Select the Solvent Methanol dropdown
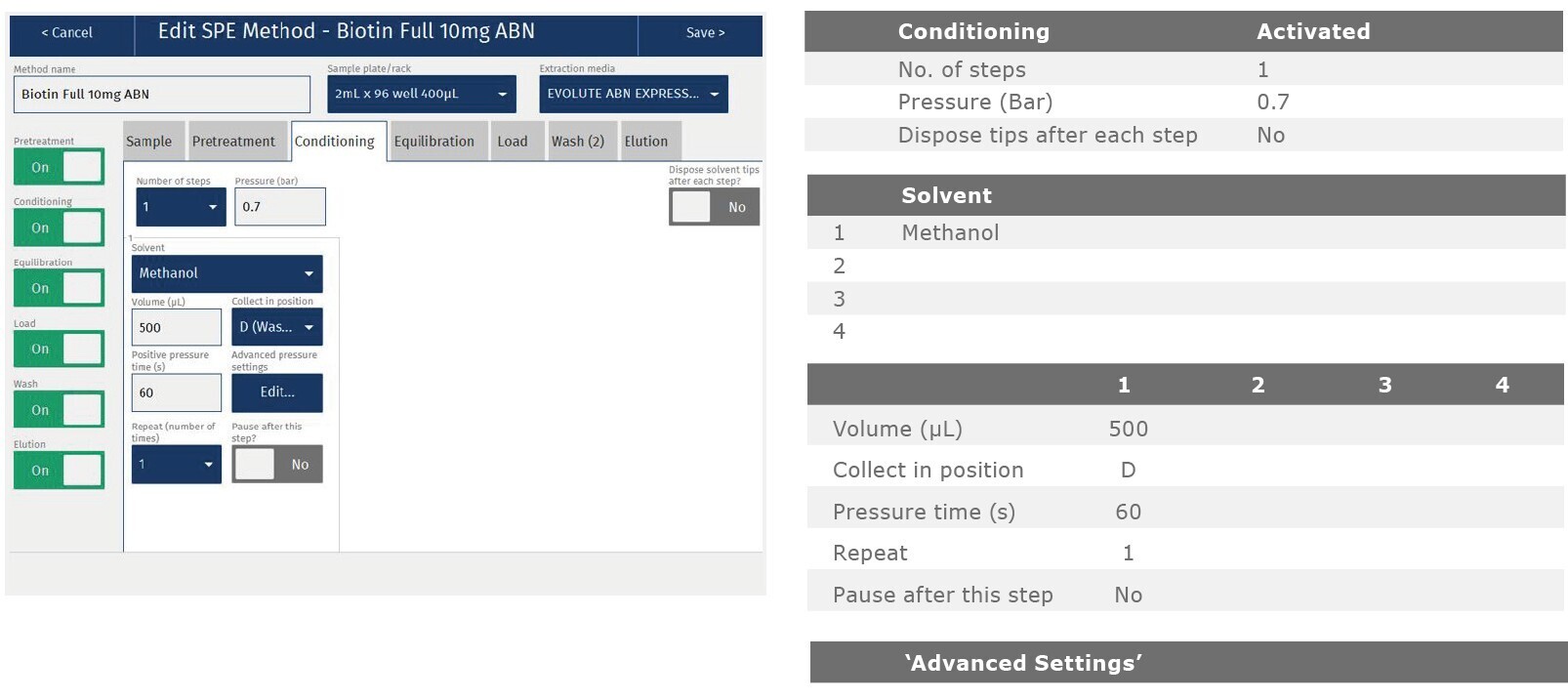 (x=227, y=273)
